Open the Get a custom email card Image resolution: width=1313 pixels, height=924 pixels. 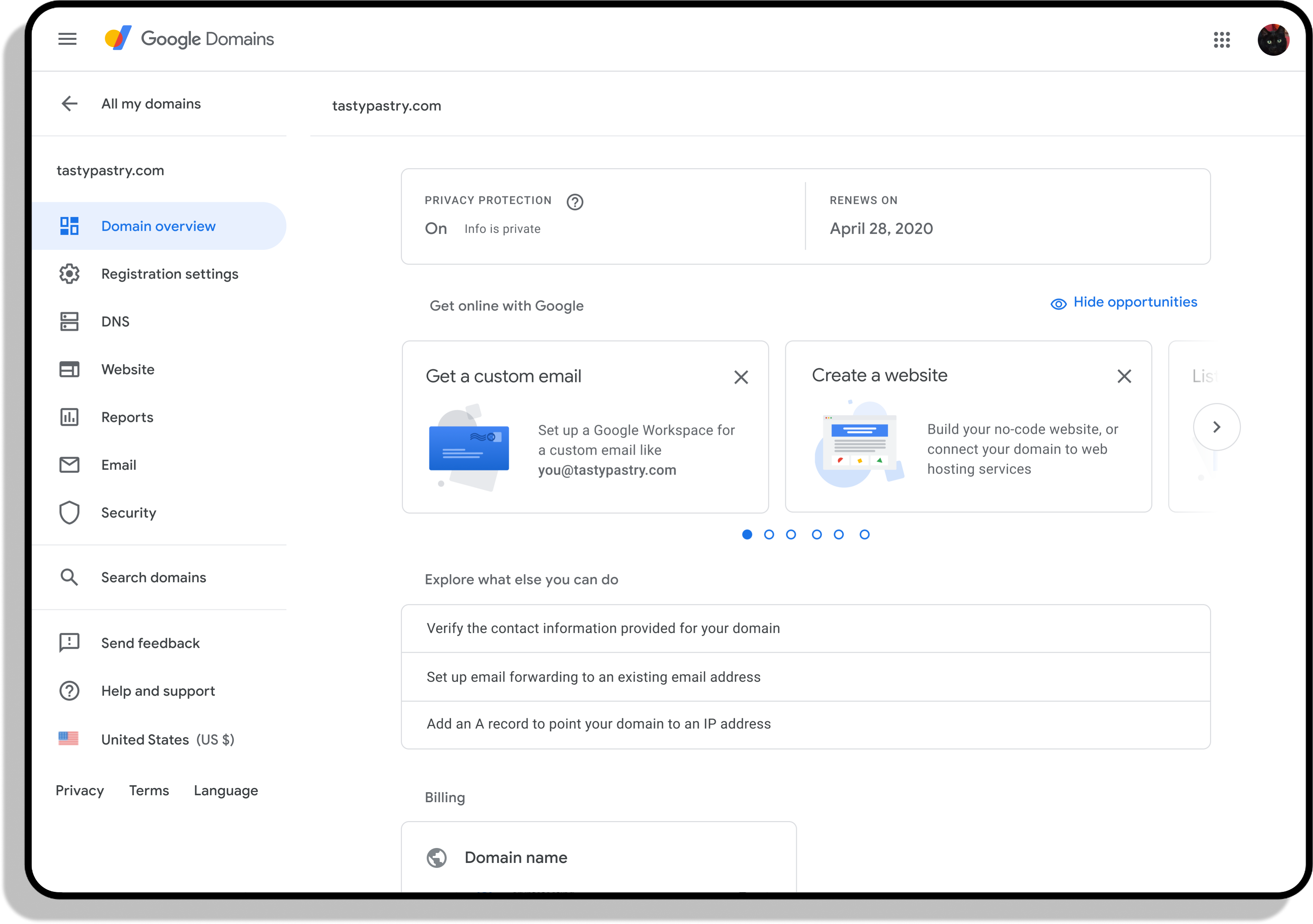(585, 427)
